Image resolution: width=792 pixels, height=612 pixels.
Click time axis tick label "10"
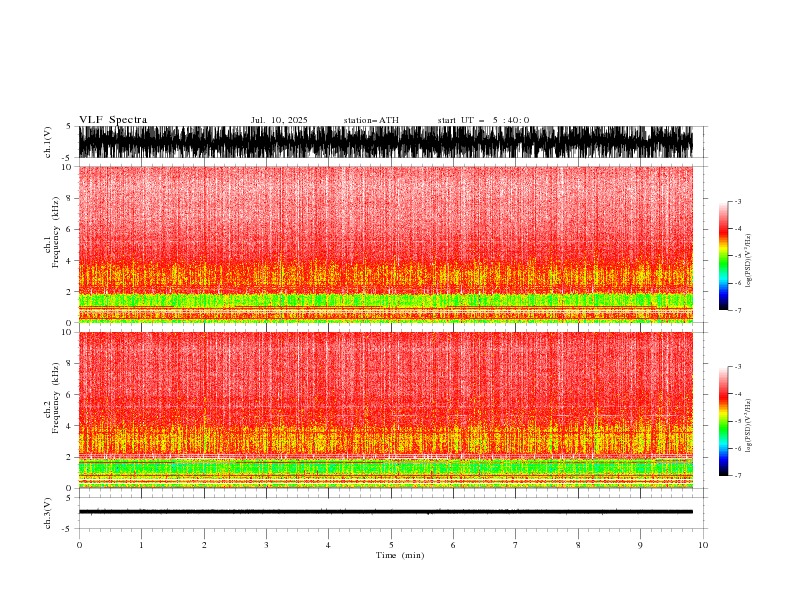(x=703, y=545)
